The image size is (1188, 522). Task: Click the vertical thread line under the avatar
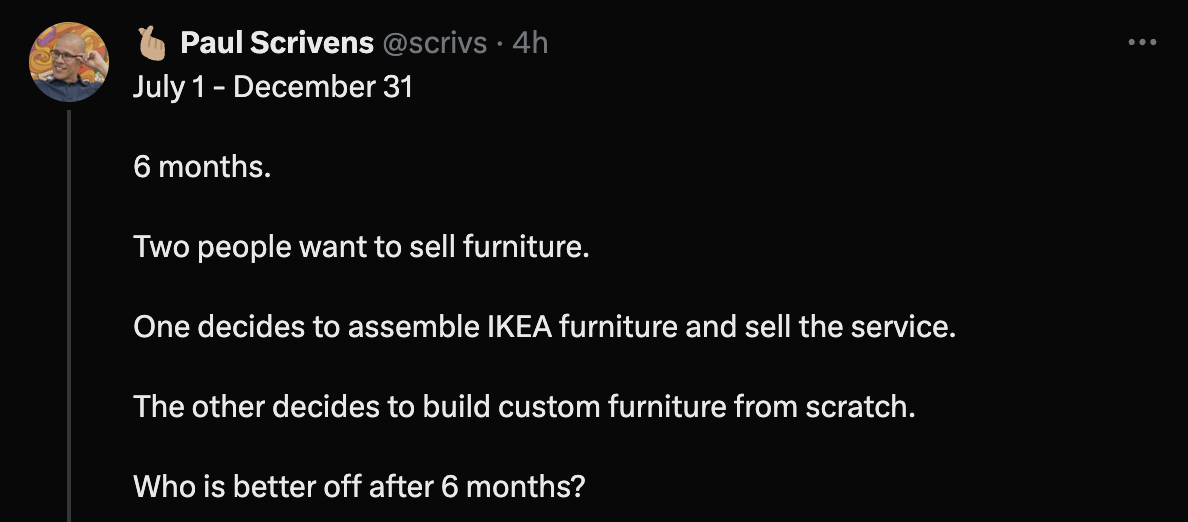69,316
